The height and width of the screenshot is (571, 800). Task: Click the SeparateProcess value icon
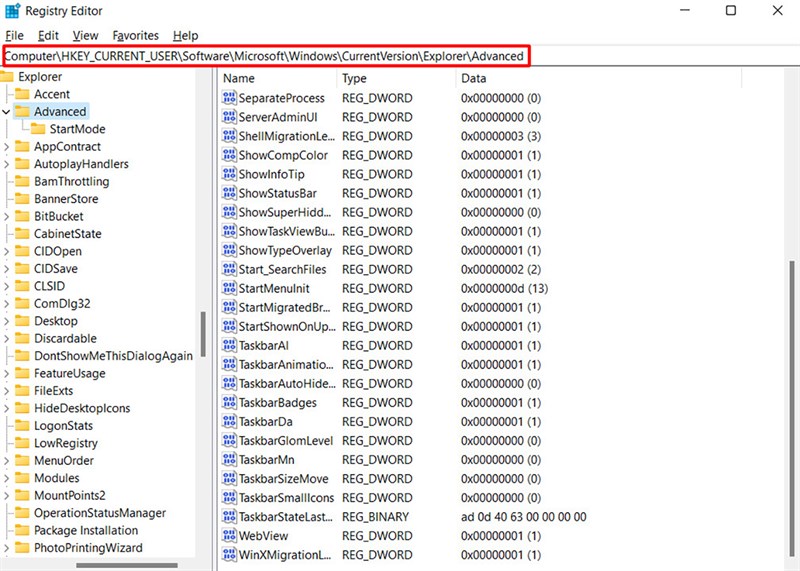229,97
